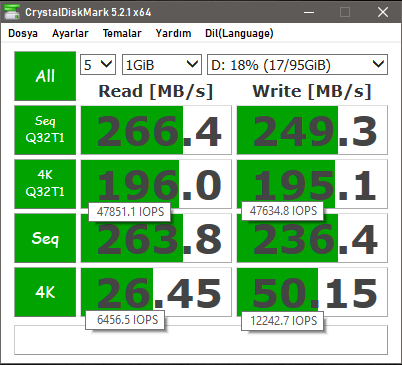Minimize the CrystalDiskMark window
Viewport: 402px width, 365px height.
coord(309,12)
